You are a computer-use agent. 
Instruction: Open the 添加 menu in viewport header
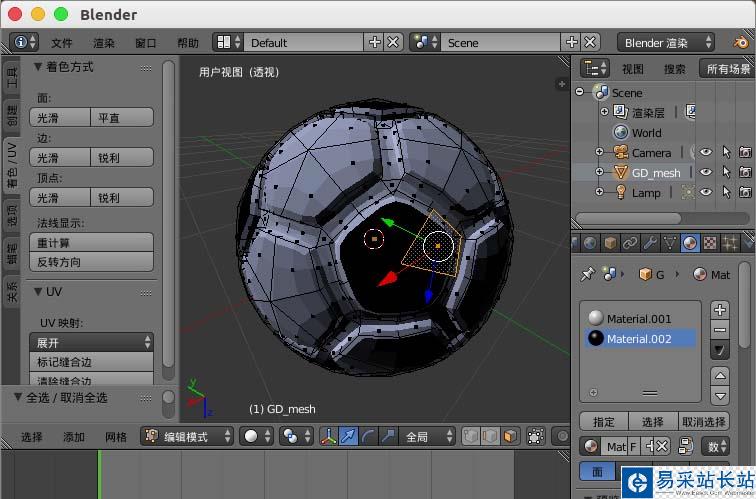coord(73,437)
